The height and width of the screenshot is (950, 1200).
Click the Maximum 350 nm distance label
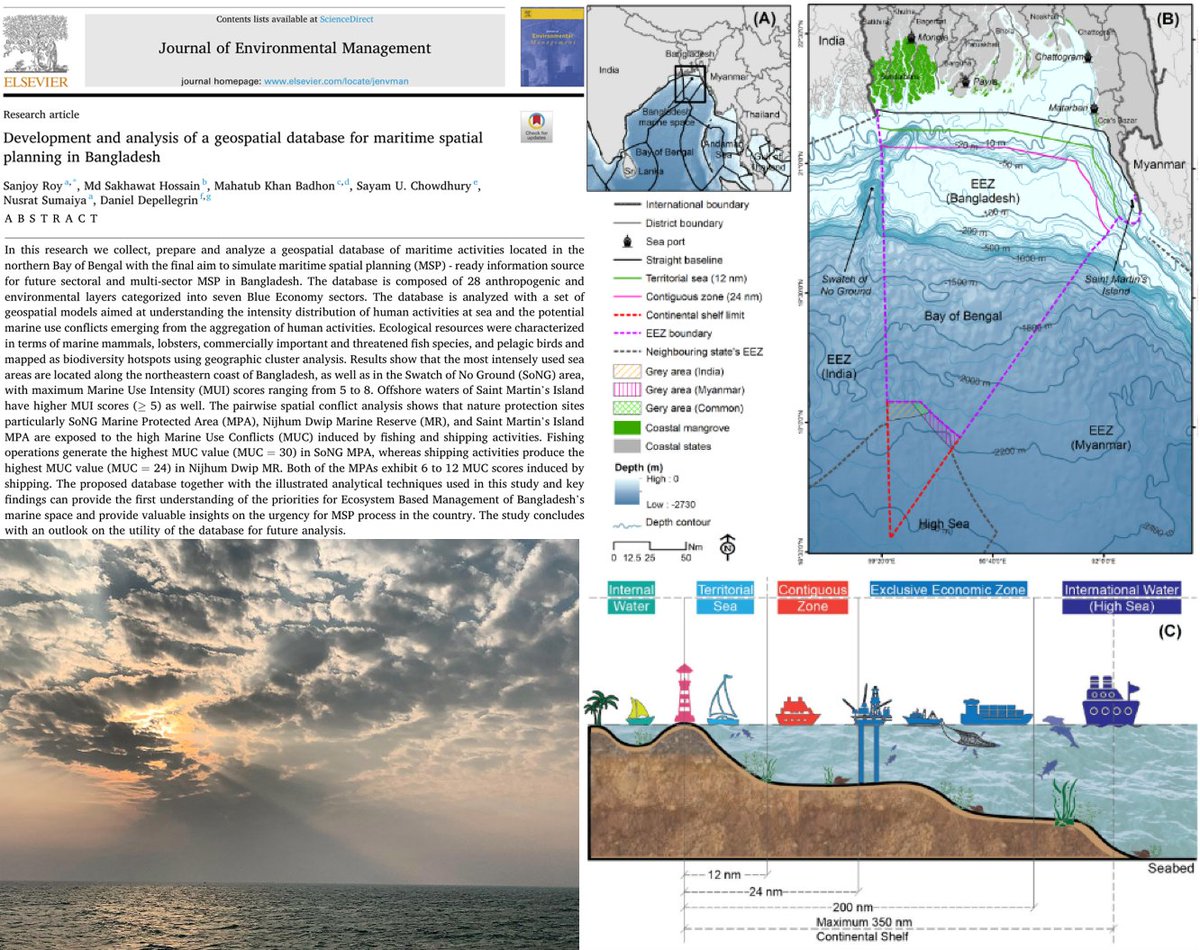coord(865,922)
